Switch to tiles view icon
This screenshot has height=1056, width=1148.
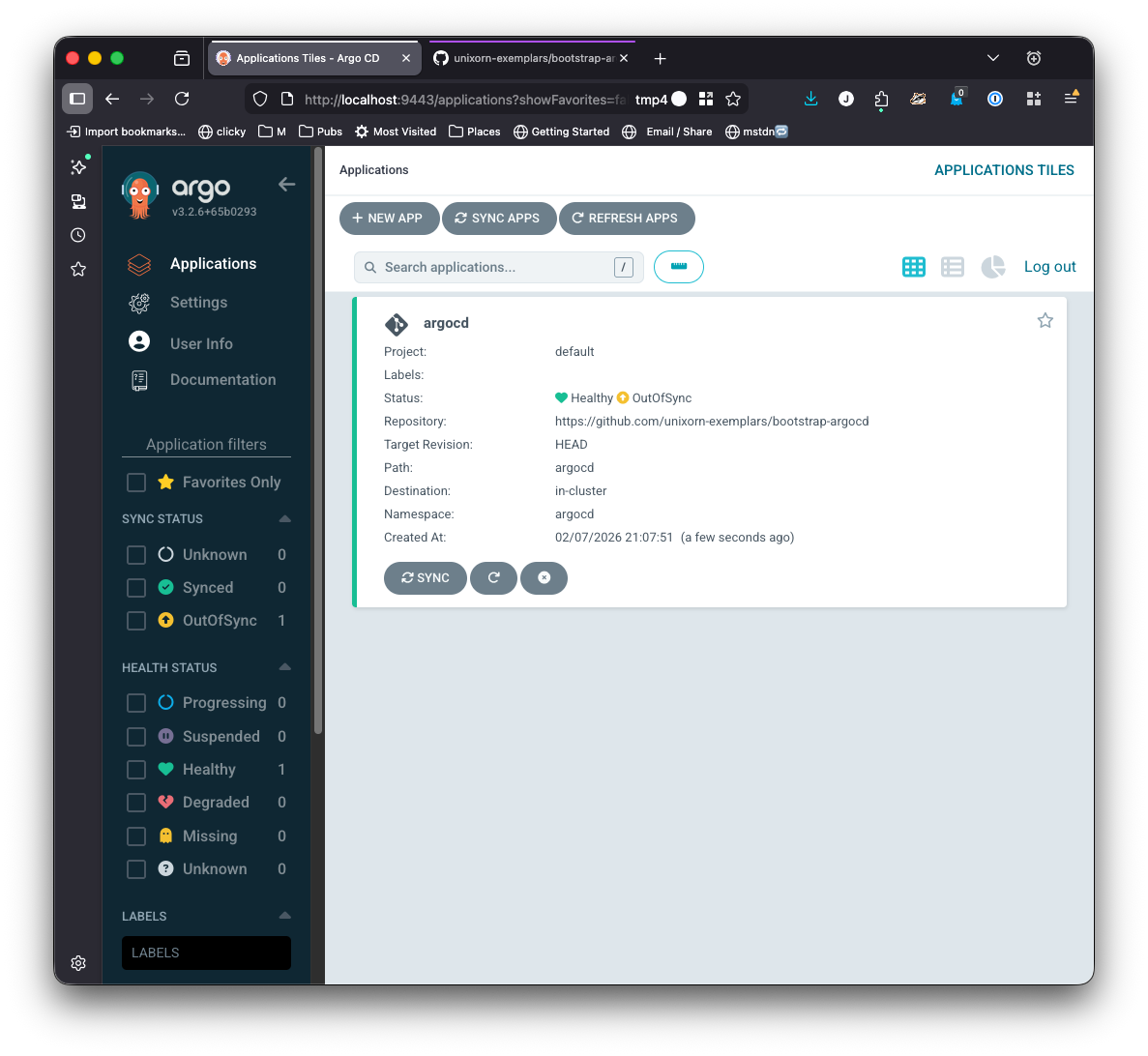913,266
